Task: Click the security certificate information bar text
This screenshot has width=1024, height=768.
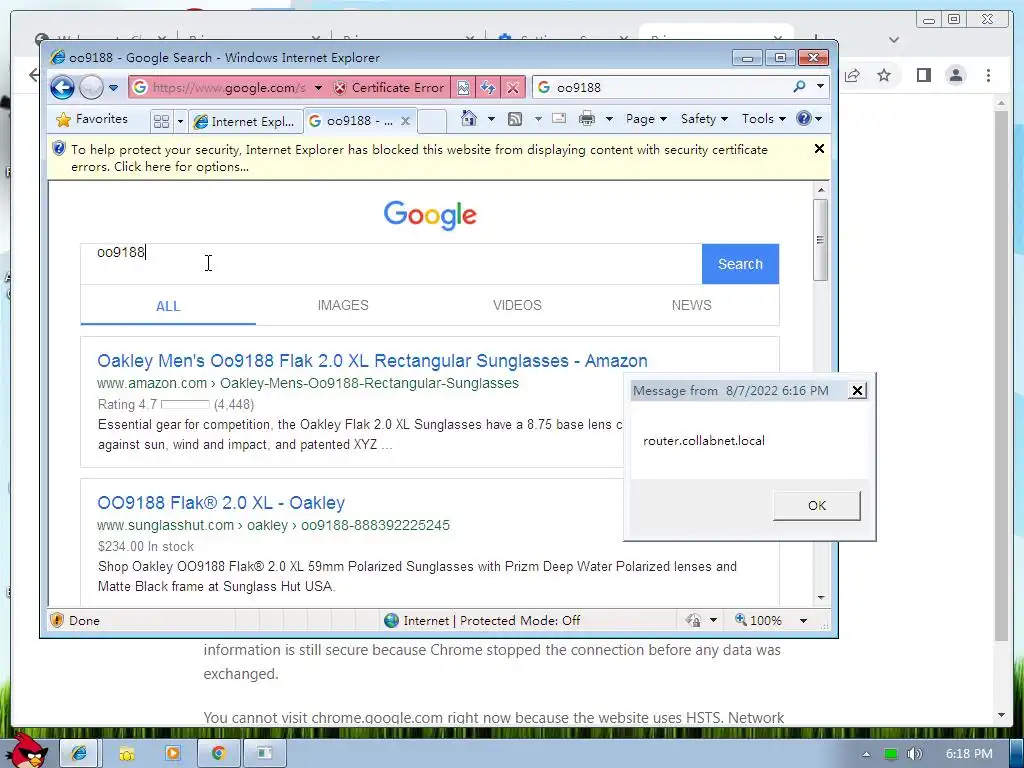Action: pos(419,158)
